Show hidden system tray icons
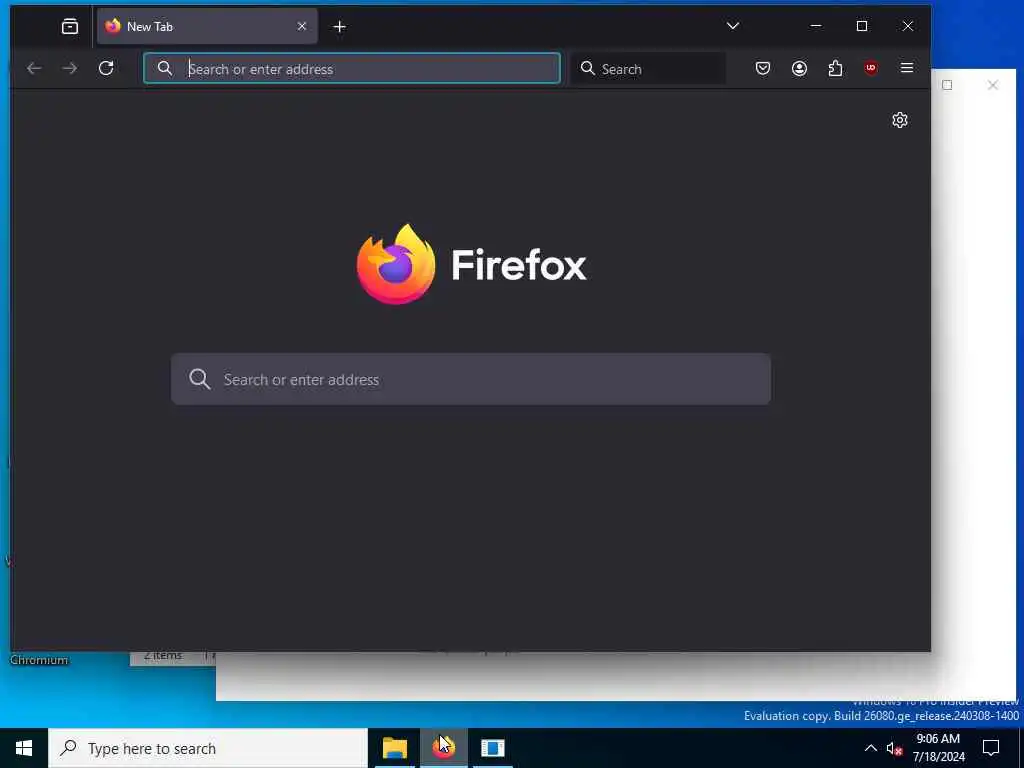Screen dimensions: 1024x768 [x=871, y=748]
